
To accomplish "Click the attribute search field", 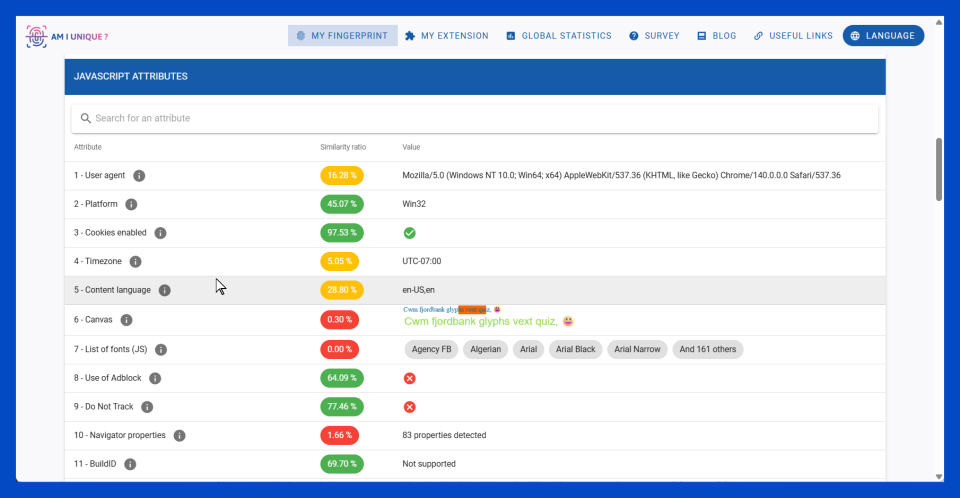I will pos(475,118).
